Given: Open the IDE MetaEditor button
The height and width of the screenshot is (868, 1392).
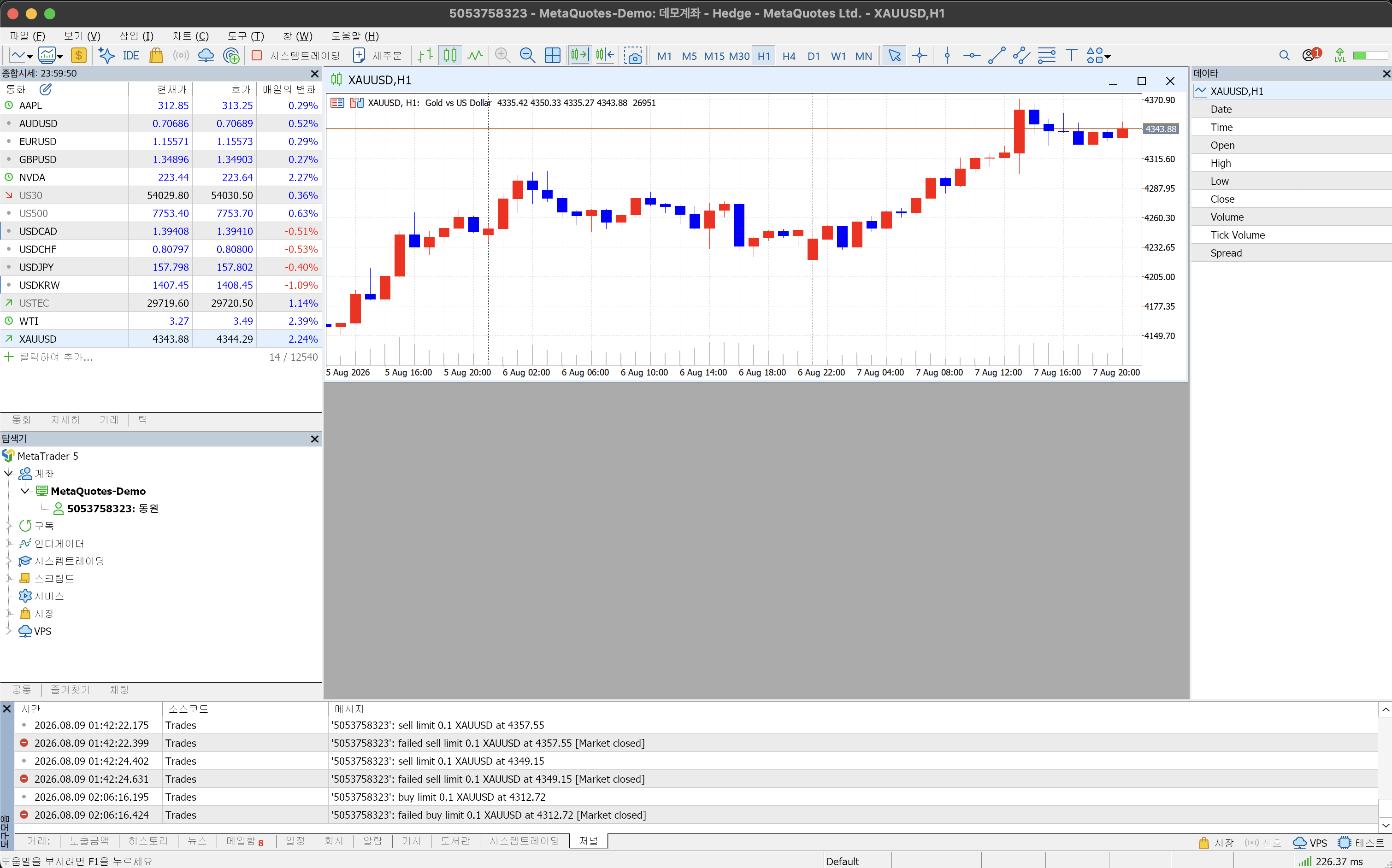Looking at the screenshot, I should 131,56.
